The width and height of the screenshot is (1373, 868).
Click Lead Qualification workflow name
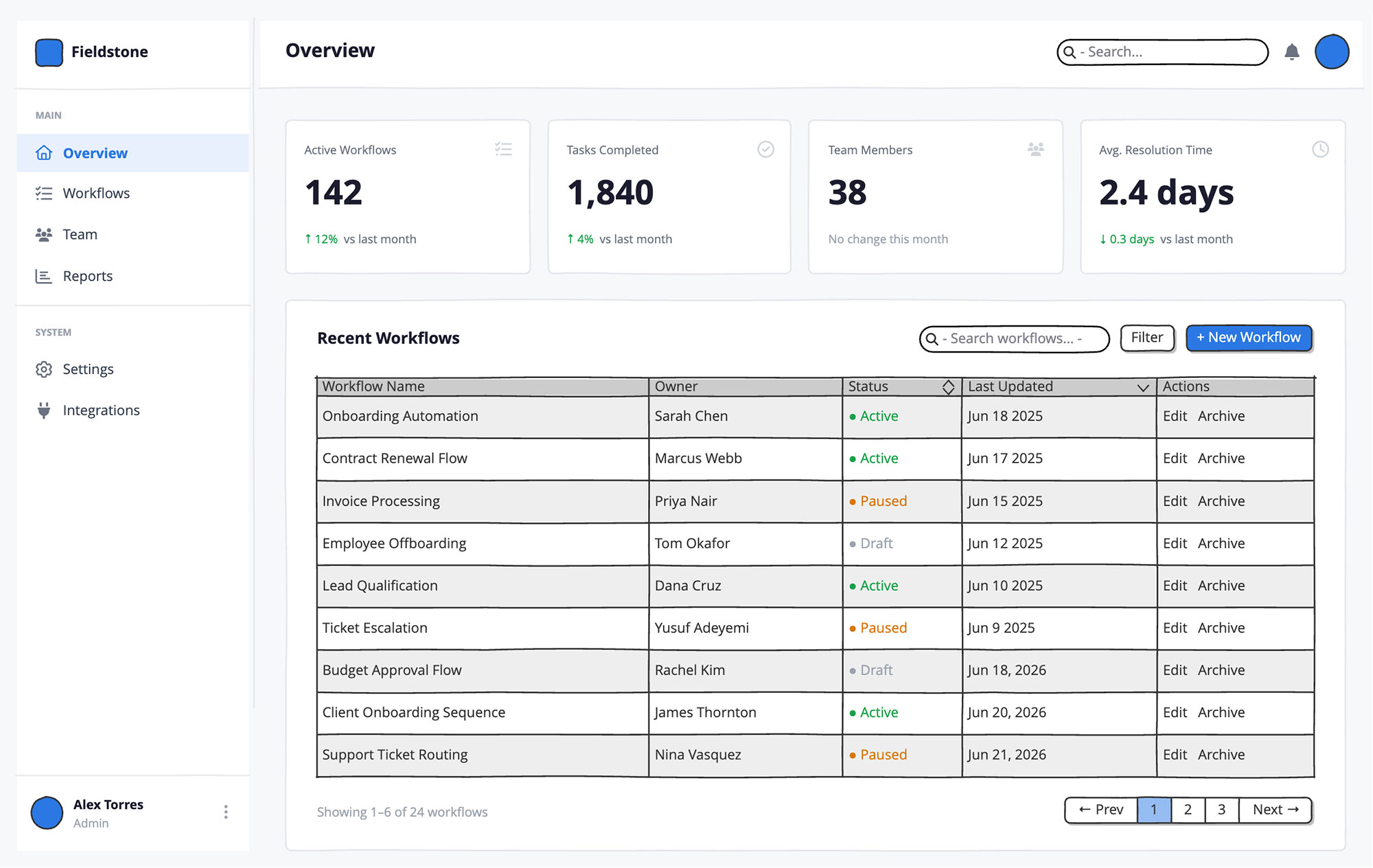pos(380,586)
